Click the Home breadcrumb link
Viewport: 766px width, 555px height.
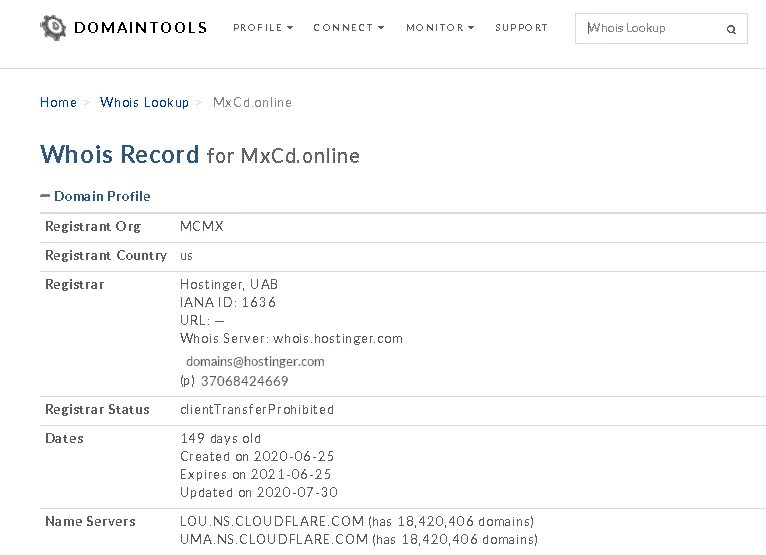[x=58, y=103]
